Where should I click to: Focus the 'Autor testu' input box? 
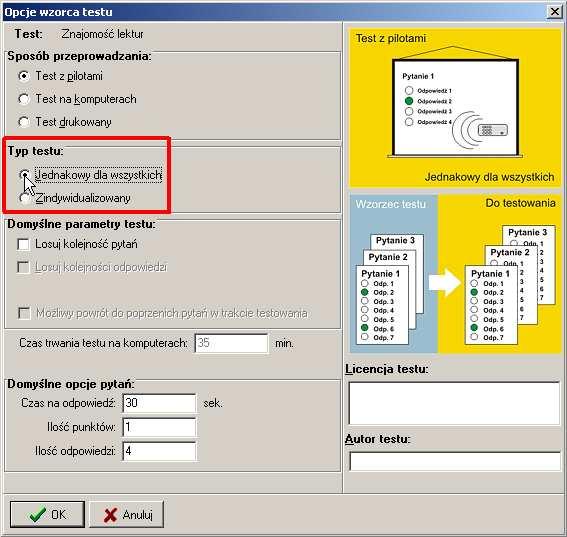click(x=455, y=461)
